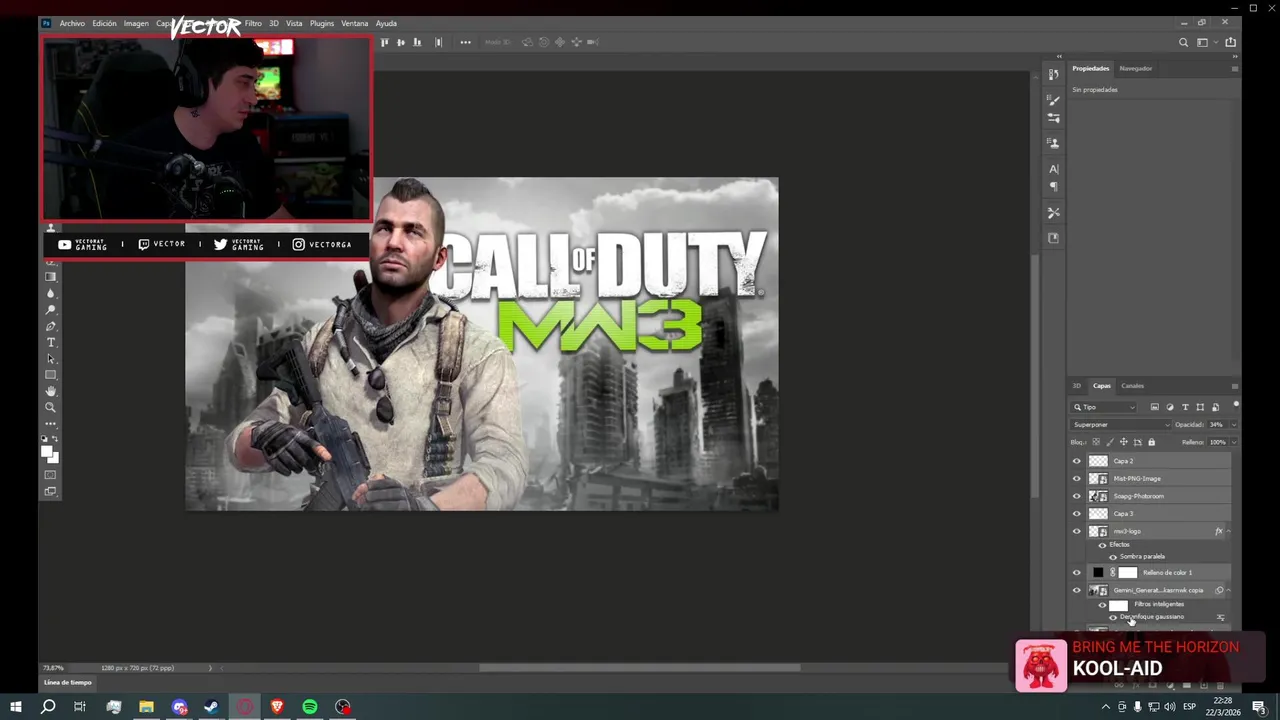
Task: Click the black color fill layer thumbnail
Action: [1098, 573]
